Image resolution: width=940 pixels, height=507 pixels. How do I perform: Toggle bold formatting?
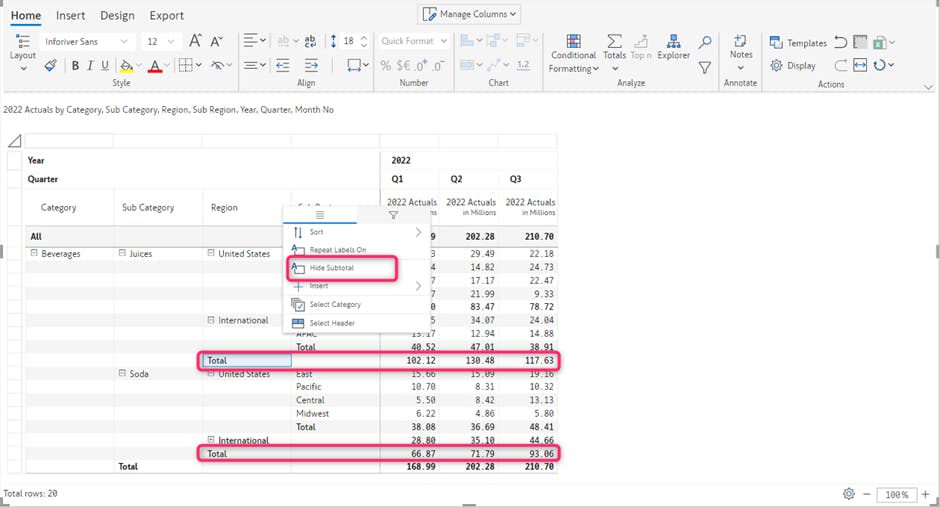click(75, 66)
